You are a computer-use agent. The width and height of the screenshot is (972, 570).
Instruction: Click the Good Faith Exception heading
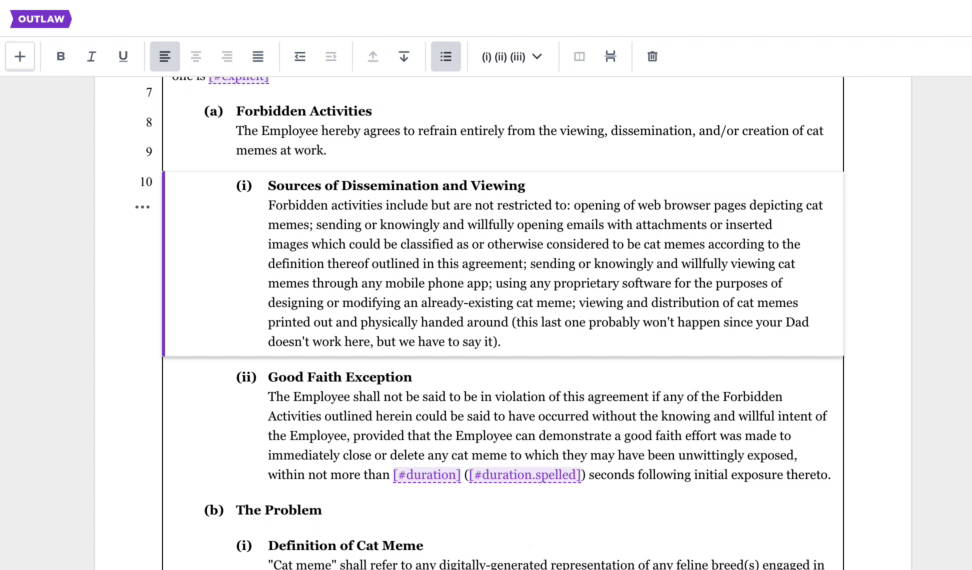[x=339, y=377]
